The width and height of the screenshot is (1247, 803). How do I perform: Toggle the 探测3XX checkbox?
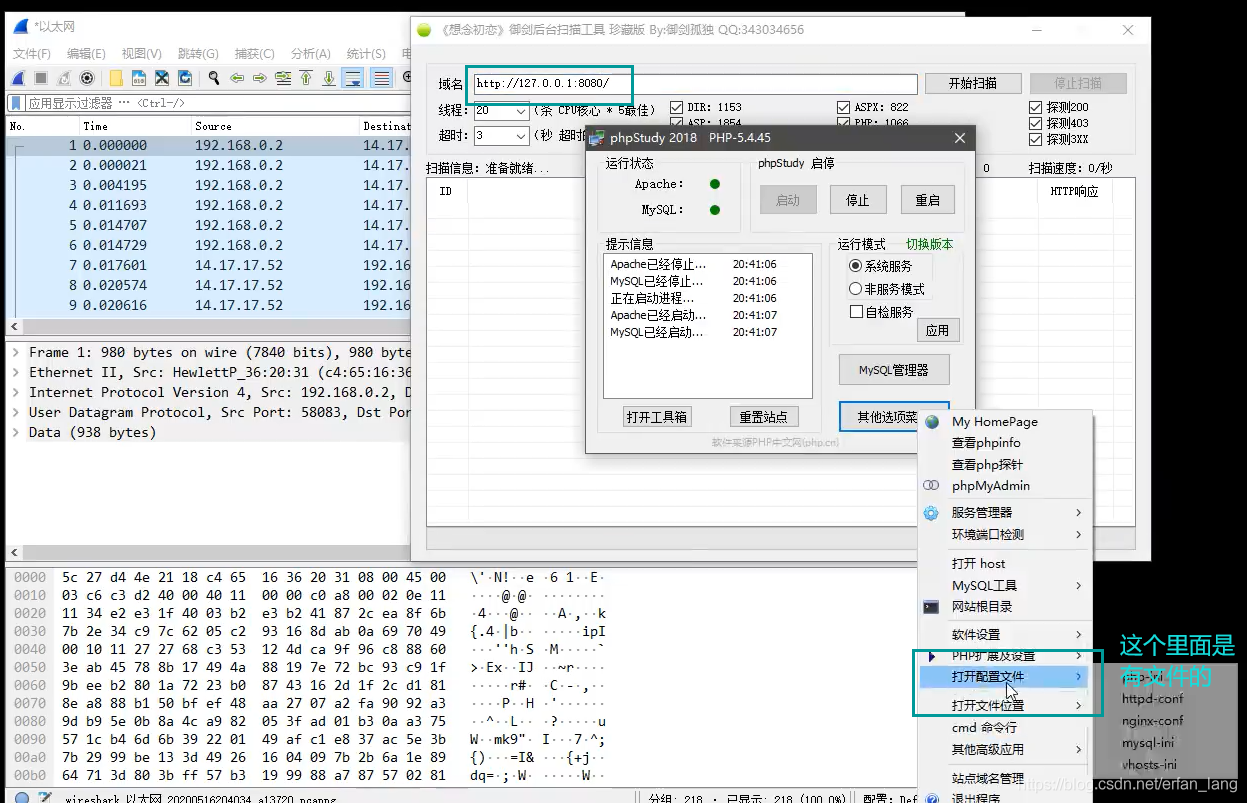click(1036, 139)
